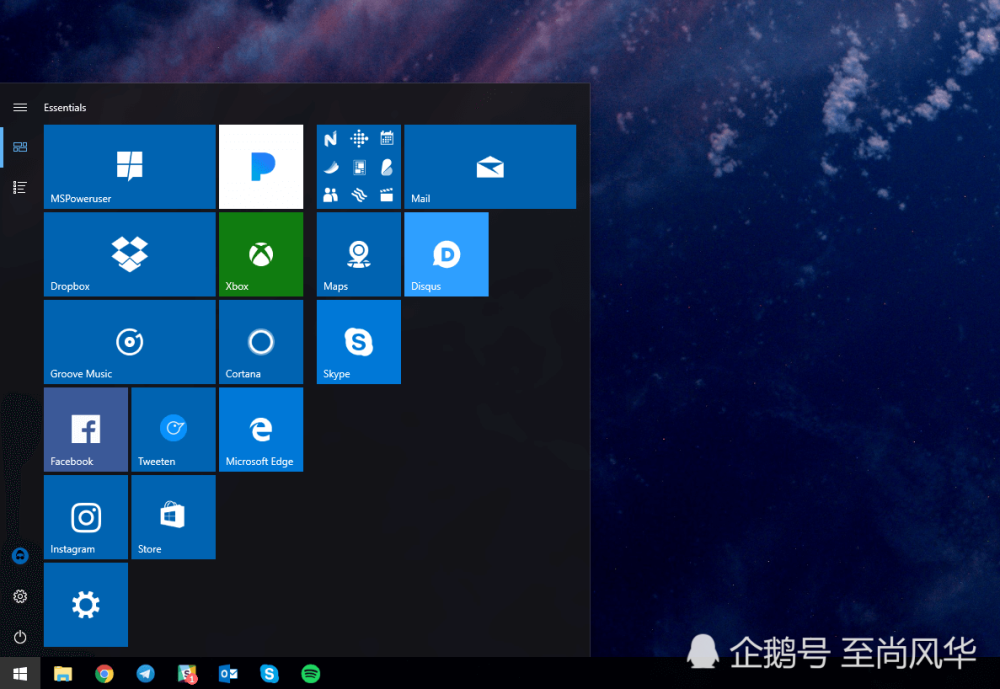
Task: Switch to pinned tiles view
Action: point(20,147)
